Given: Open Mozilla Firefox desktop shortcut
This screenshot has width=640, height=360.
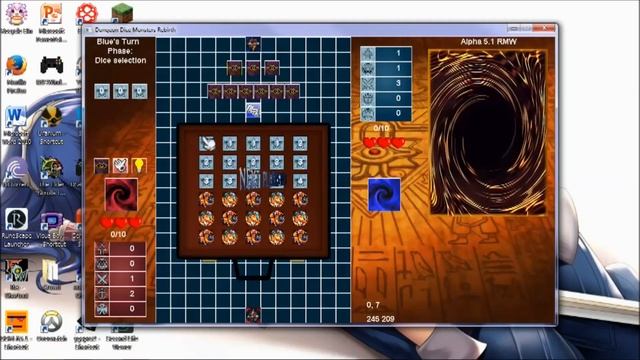Looking at the screenshot, I should [16, 74].
